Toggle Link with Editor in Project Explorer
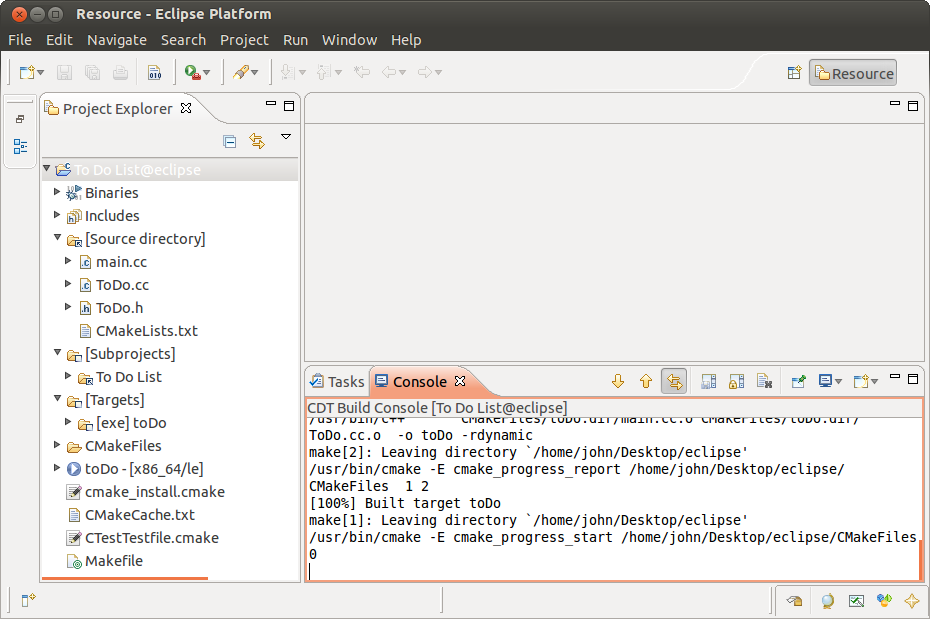930x619 pixels. 257,141
